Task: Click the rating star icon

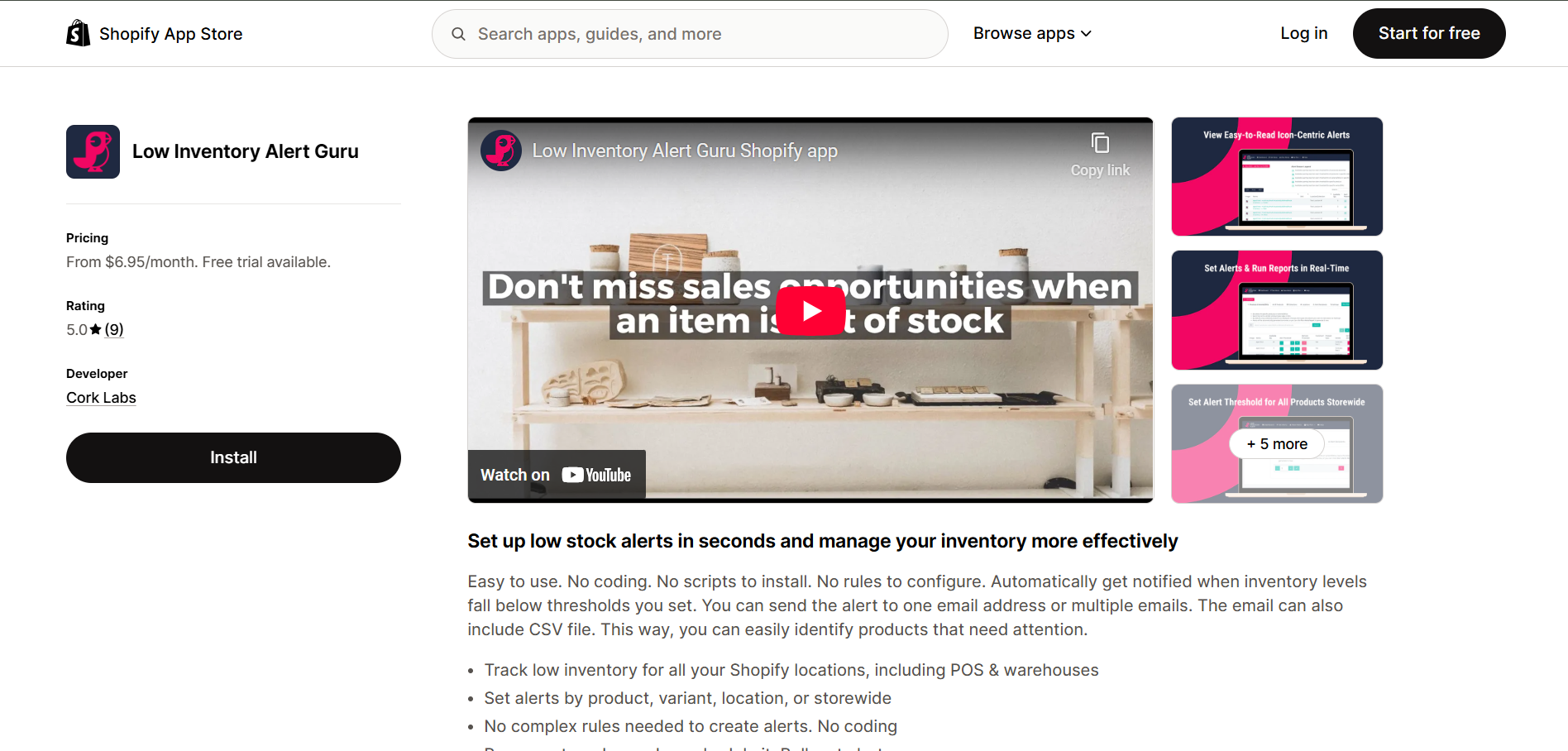Action: [96, 329]
